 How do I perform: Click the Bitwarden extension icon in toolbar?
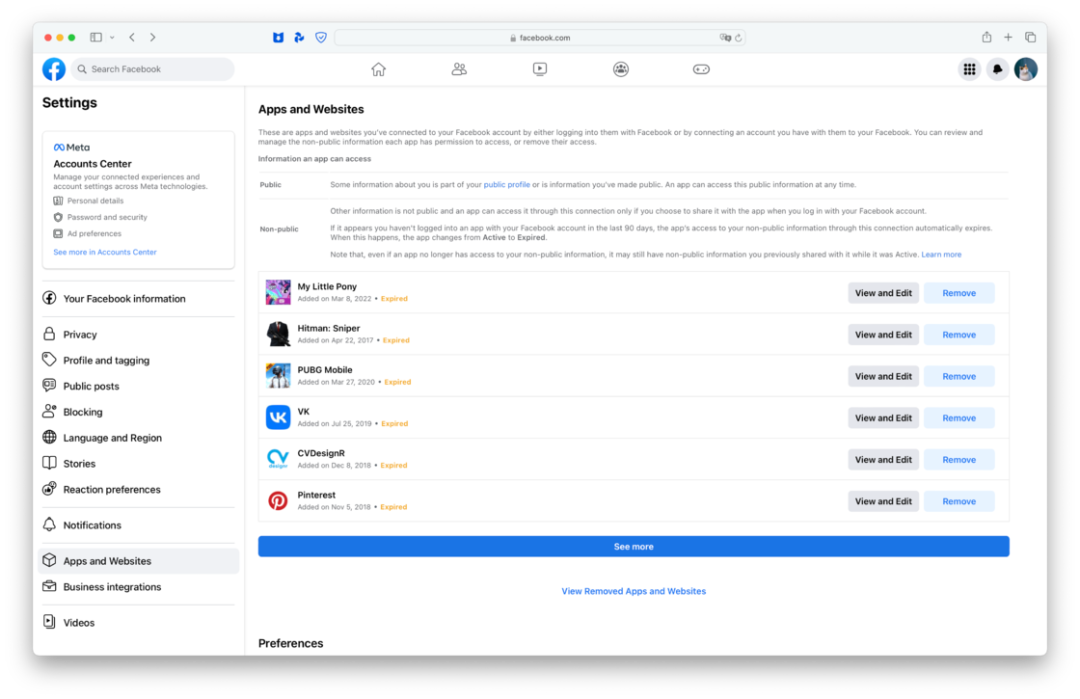click(x=278, y=37)
